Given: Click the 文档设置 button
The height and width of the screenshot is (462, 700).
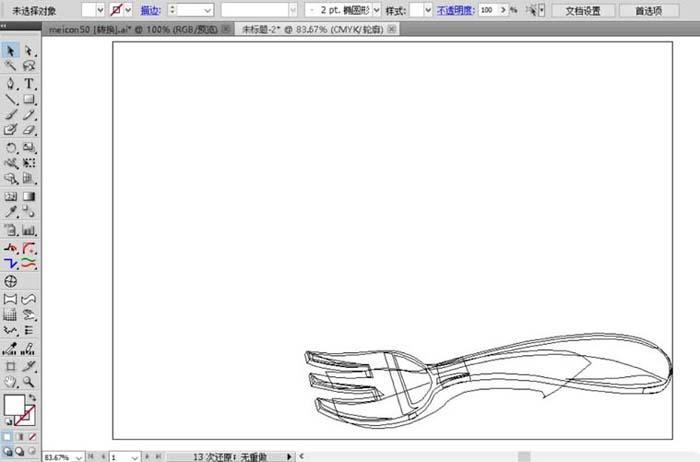Looking at the screenshot, I should 583,10.
